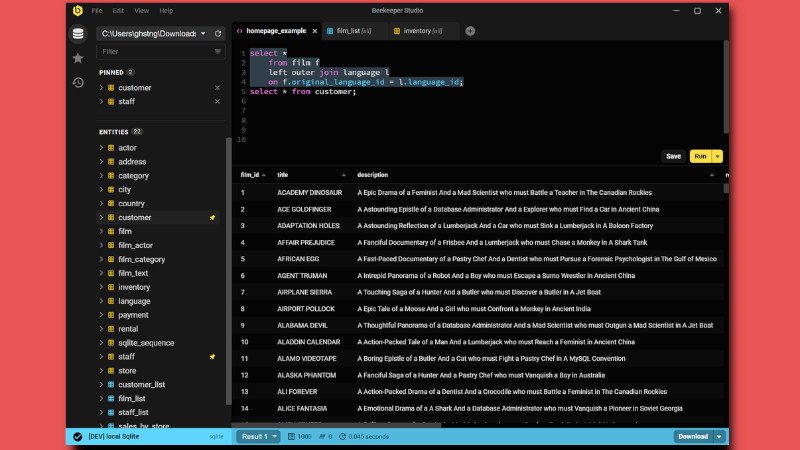Expand the address table

pos(101,162)
